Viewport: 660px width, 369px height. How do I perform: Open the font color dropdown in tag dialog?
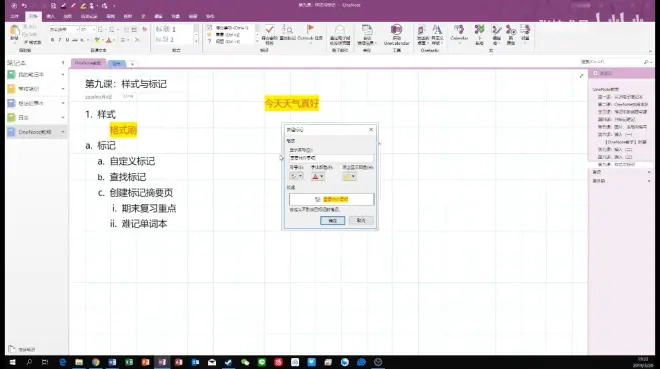[x=318, y=177]
